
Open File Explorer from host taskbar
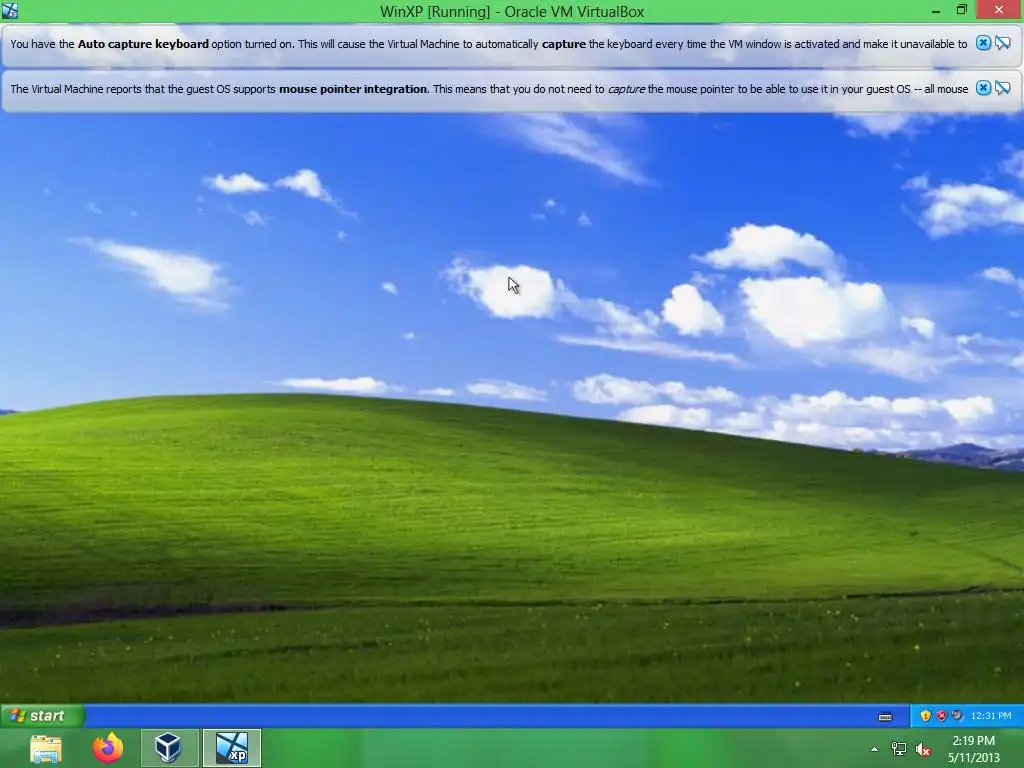point(46,748)
